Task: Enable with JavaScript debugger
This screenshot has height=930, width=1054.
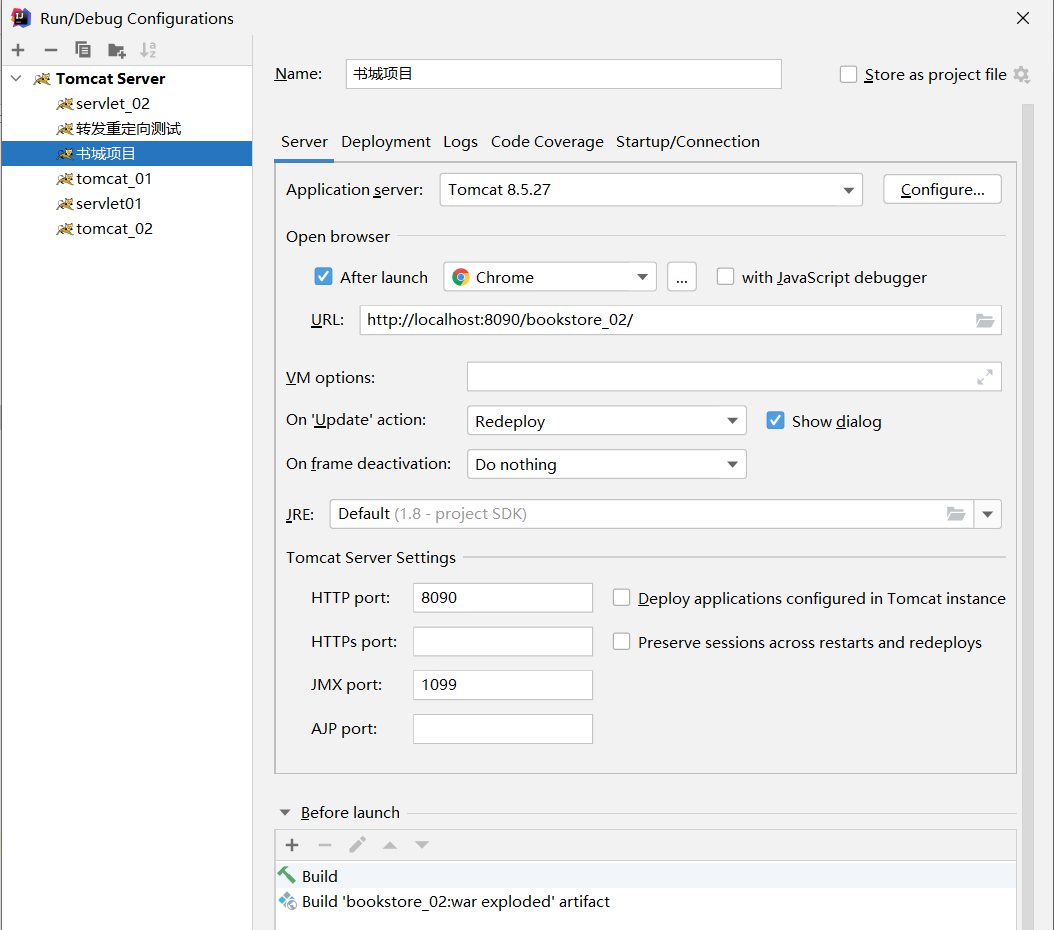Action: (x=725, y=277)
